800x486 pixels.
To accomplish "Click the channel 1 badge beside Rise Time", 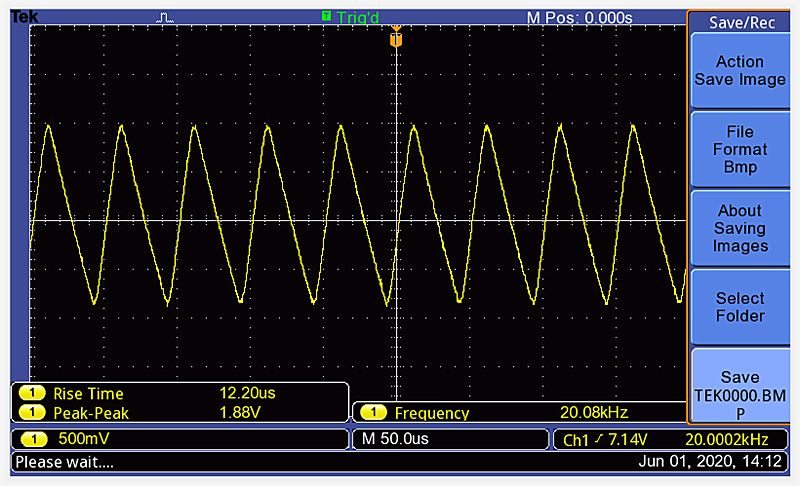I will 33,394.
